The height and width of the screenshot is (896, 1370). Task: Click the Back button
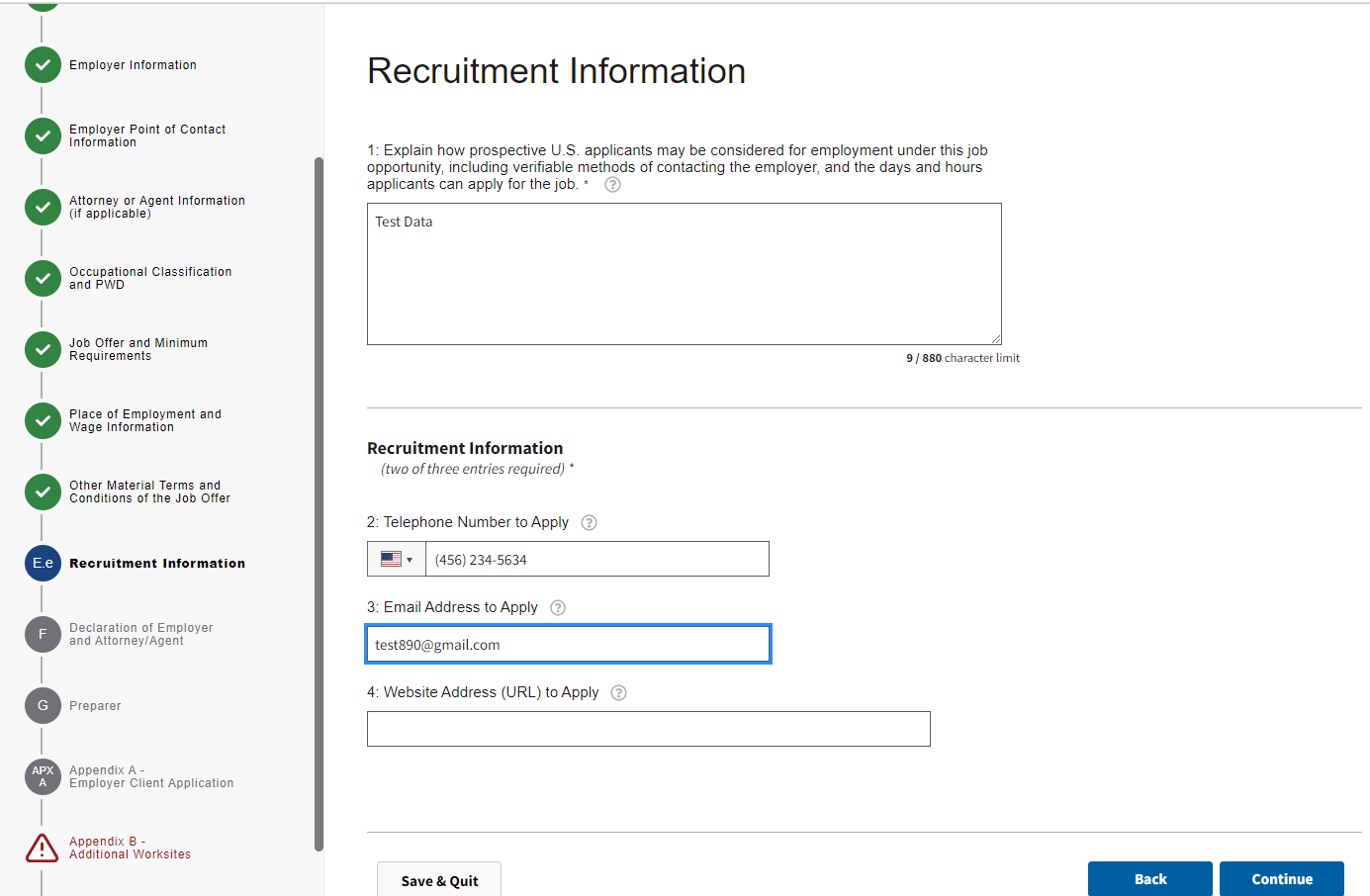pos(1149,879)
